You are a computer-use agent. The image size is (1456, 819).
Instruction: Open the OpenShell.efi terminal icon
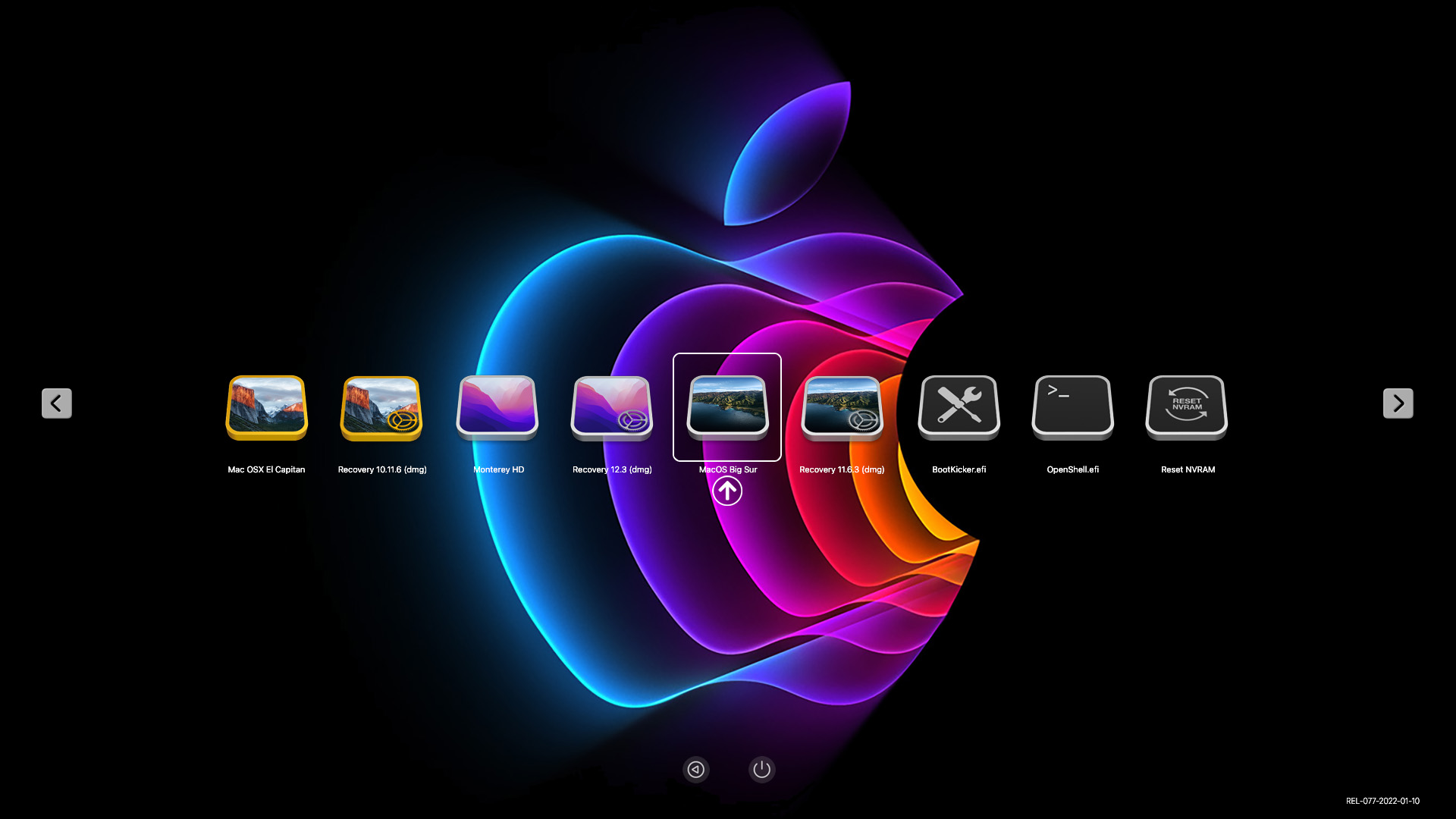tap(1072, 407)
